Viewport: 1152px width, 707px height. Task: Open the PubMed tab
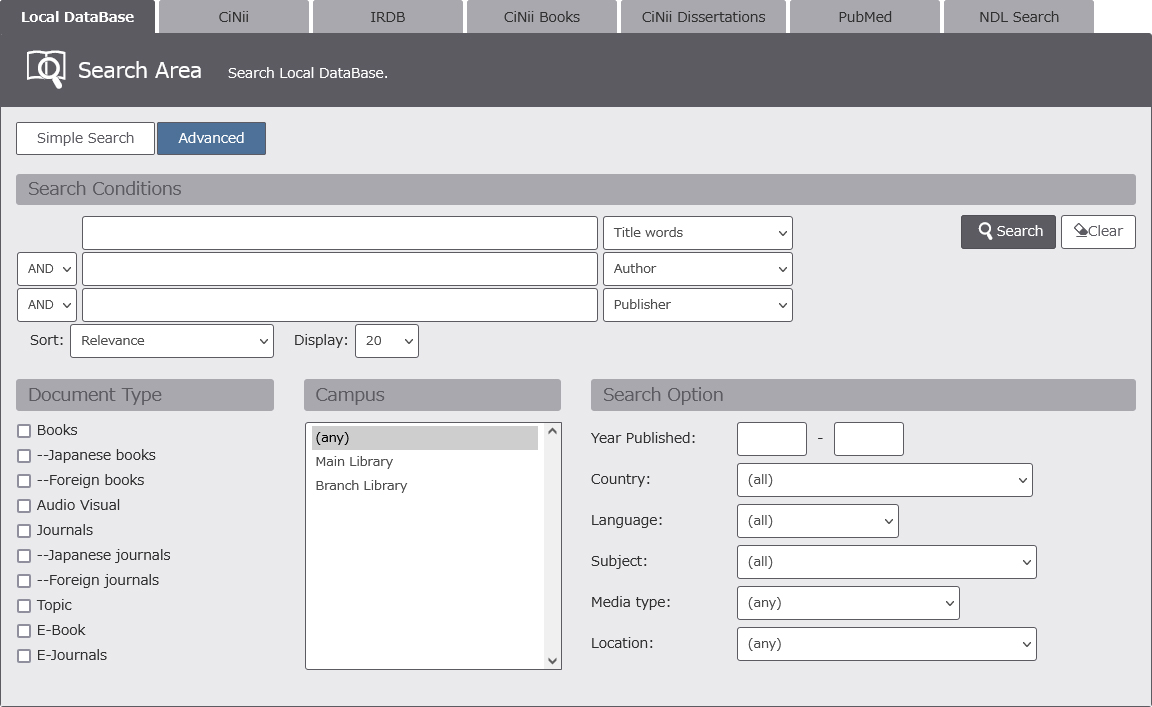coord(865,17)
